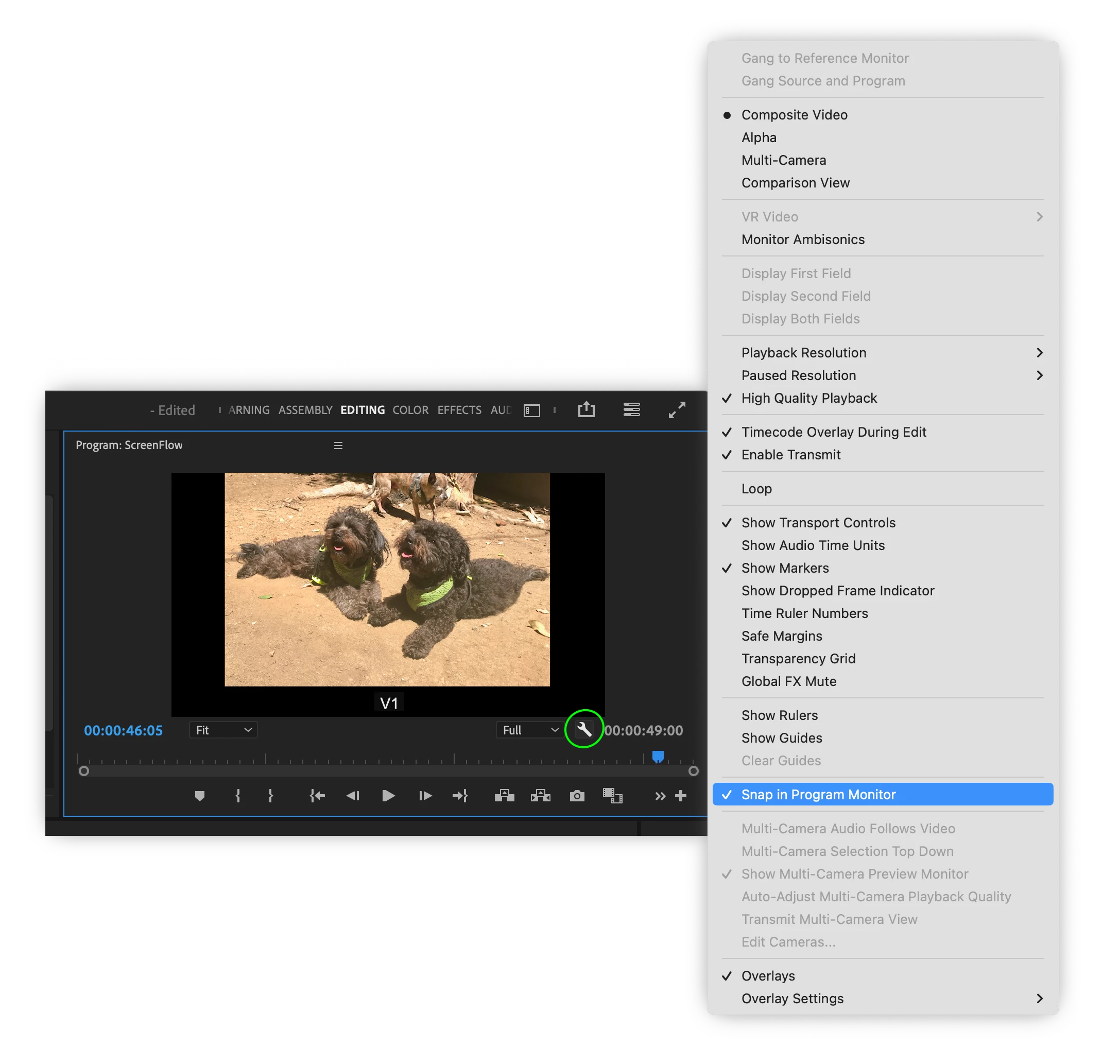Click the Quick Export share icon
Viewport: 1120px width, 1064px height.
point(586,409)
